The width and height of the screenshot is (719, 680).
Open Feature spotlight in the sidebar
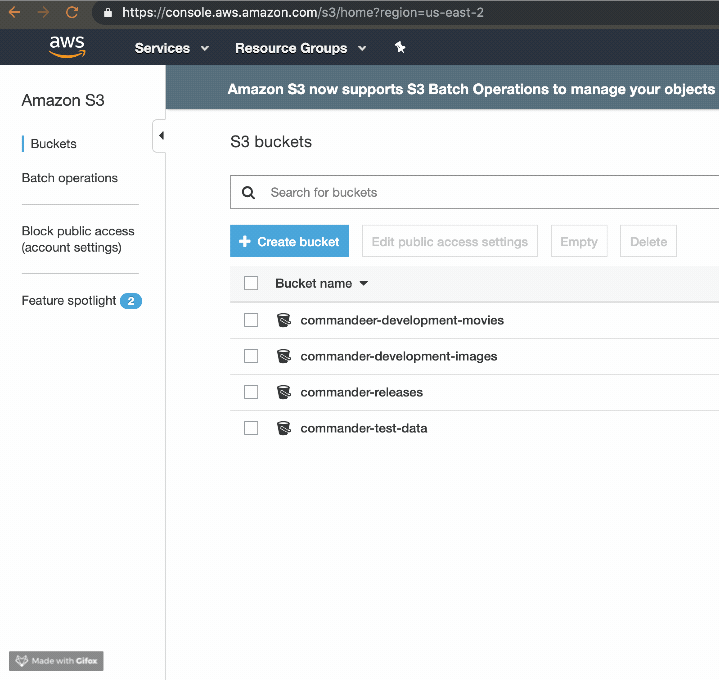[69, 301]
